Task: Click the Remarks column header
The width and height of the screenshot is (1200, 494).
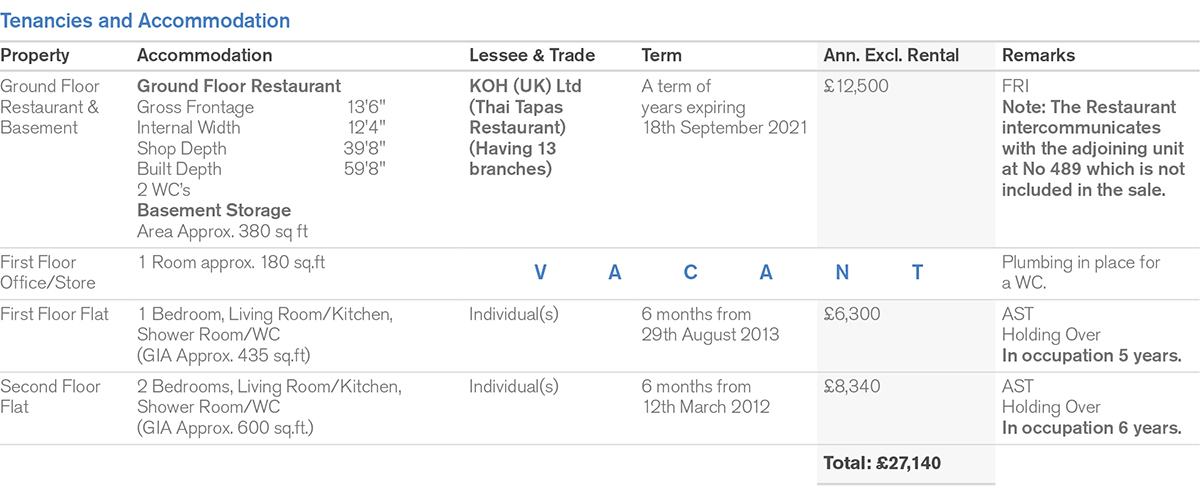Action: tap(1038, 56)
